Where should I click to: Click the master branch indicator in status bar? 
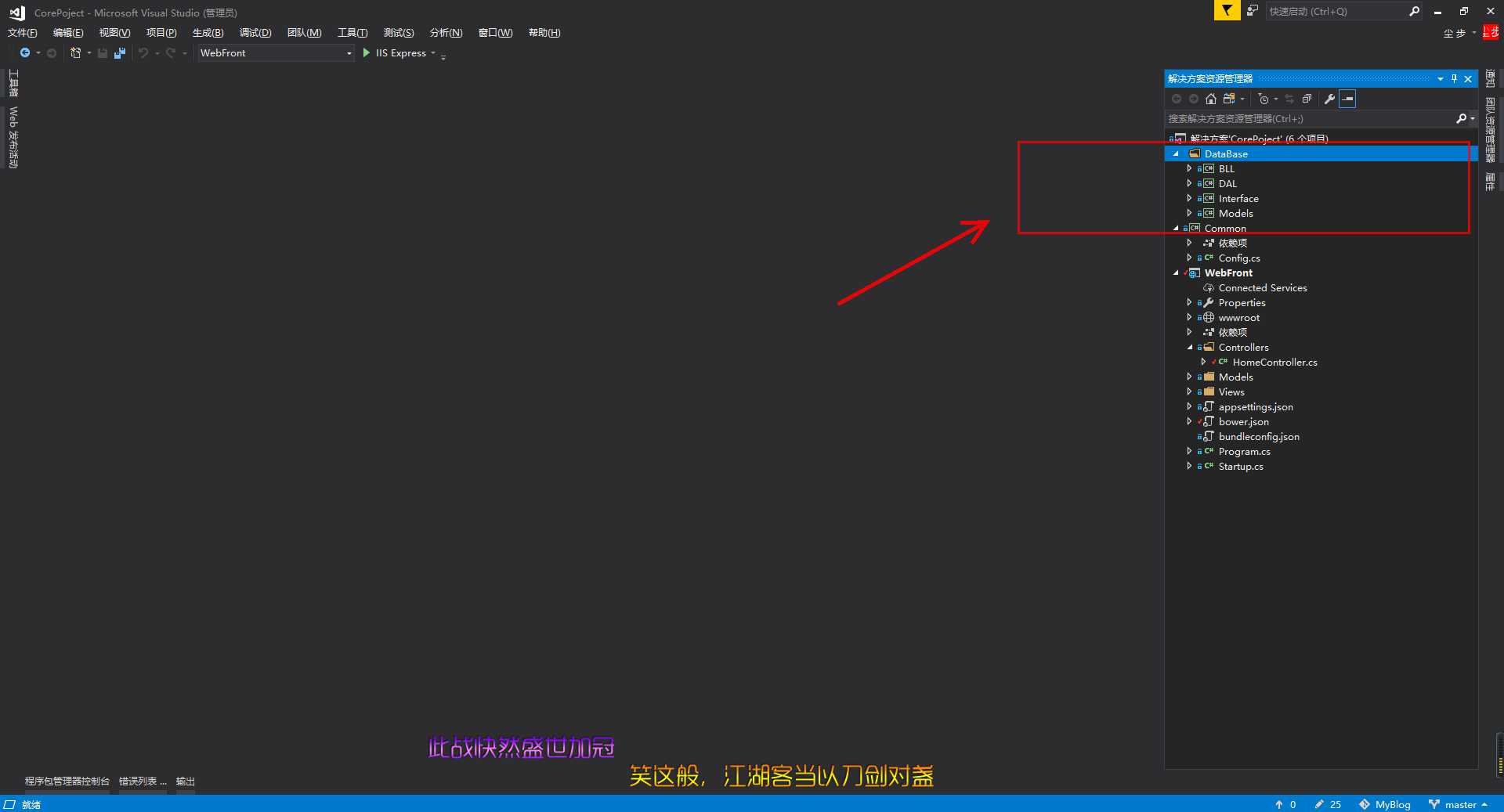tap(1458, 804)
